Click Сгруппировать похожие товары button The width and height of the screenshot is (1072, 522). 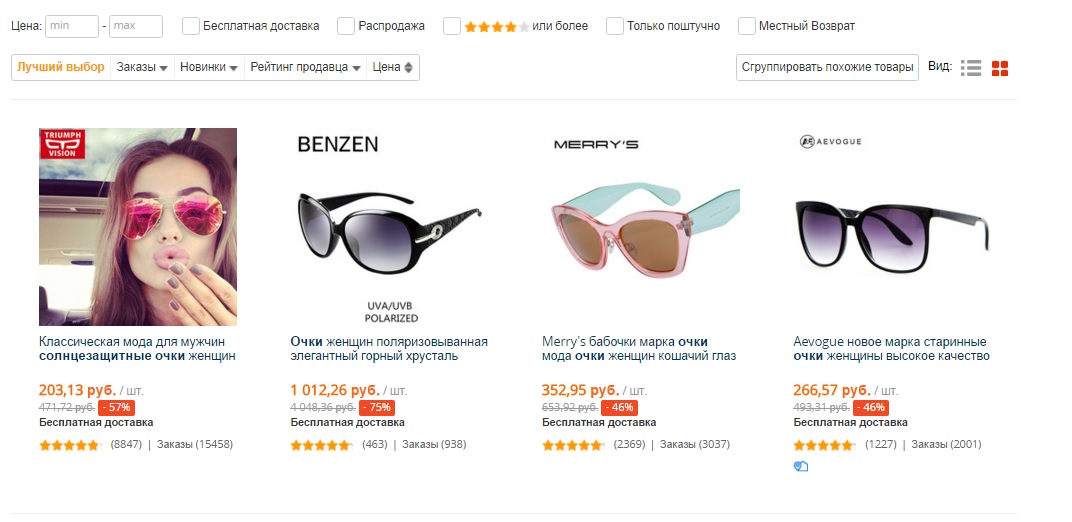click(x=827, y=68)
